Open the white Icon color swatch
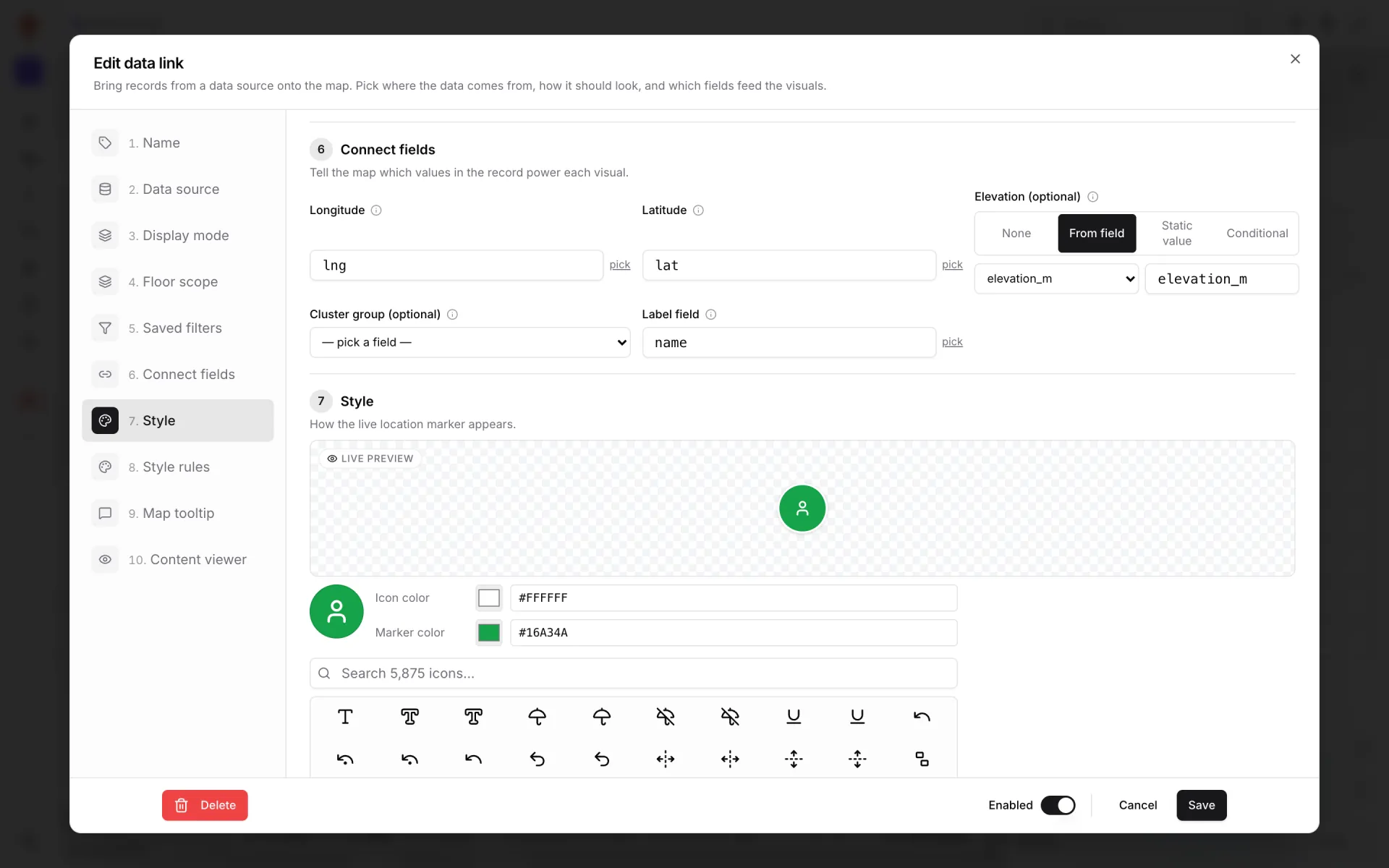 489,598
